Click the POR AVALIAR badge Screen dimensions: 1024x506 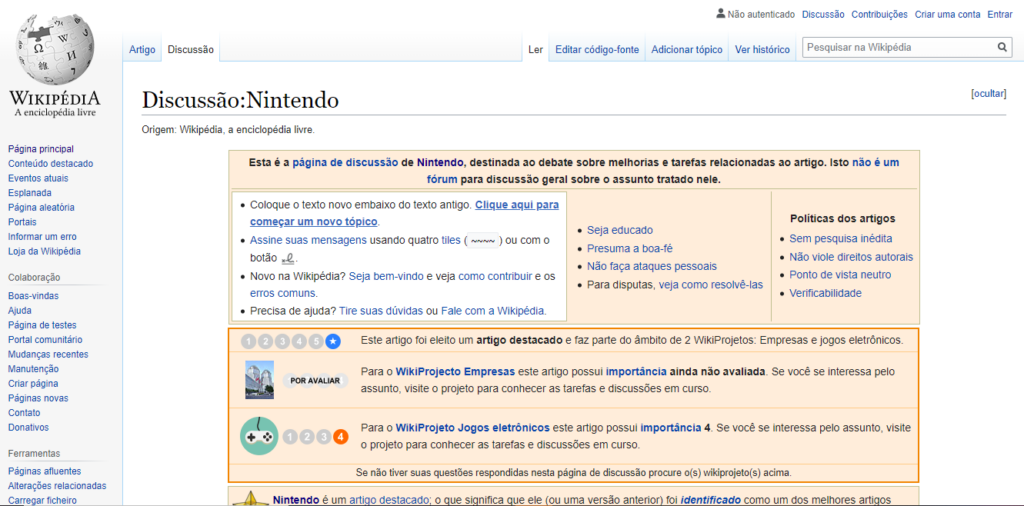[315, 380]
